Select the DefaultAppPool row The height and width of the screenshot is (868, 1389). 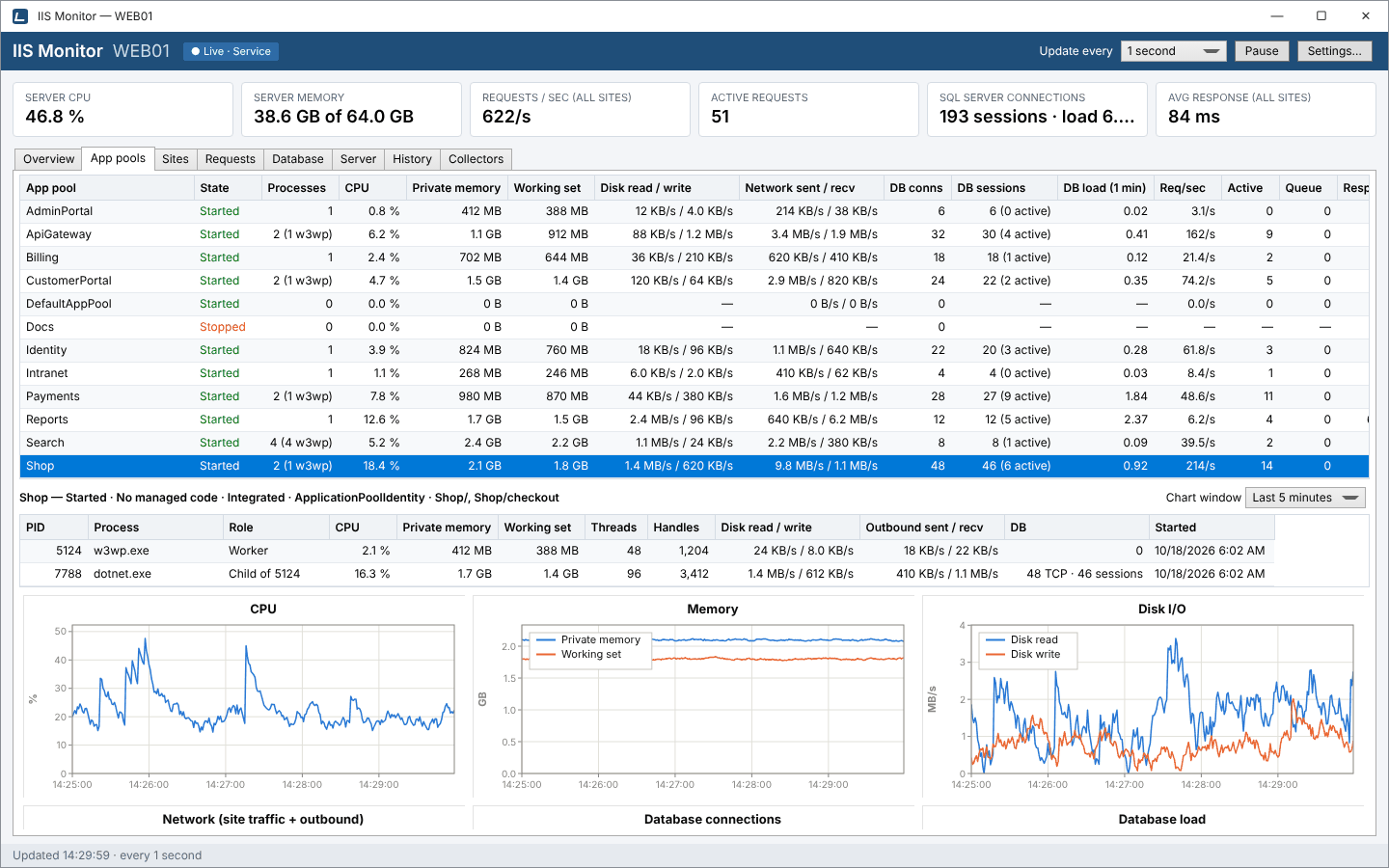pyautogui.click(x=694, y=304)
